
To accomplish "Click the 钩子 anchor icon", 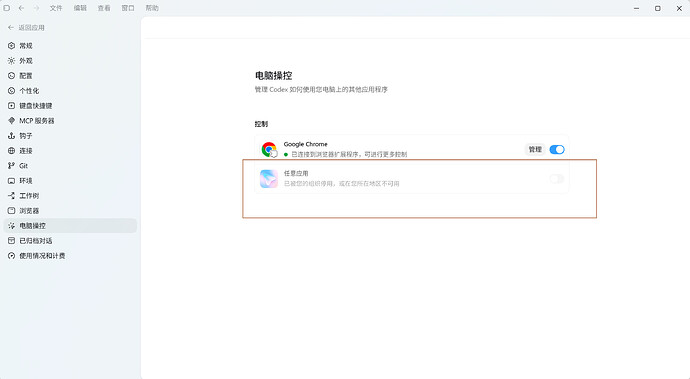I will (11, 136).
